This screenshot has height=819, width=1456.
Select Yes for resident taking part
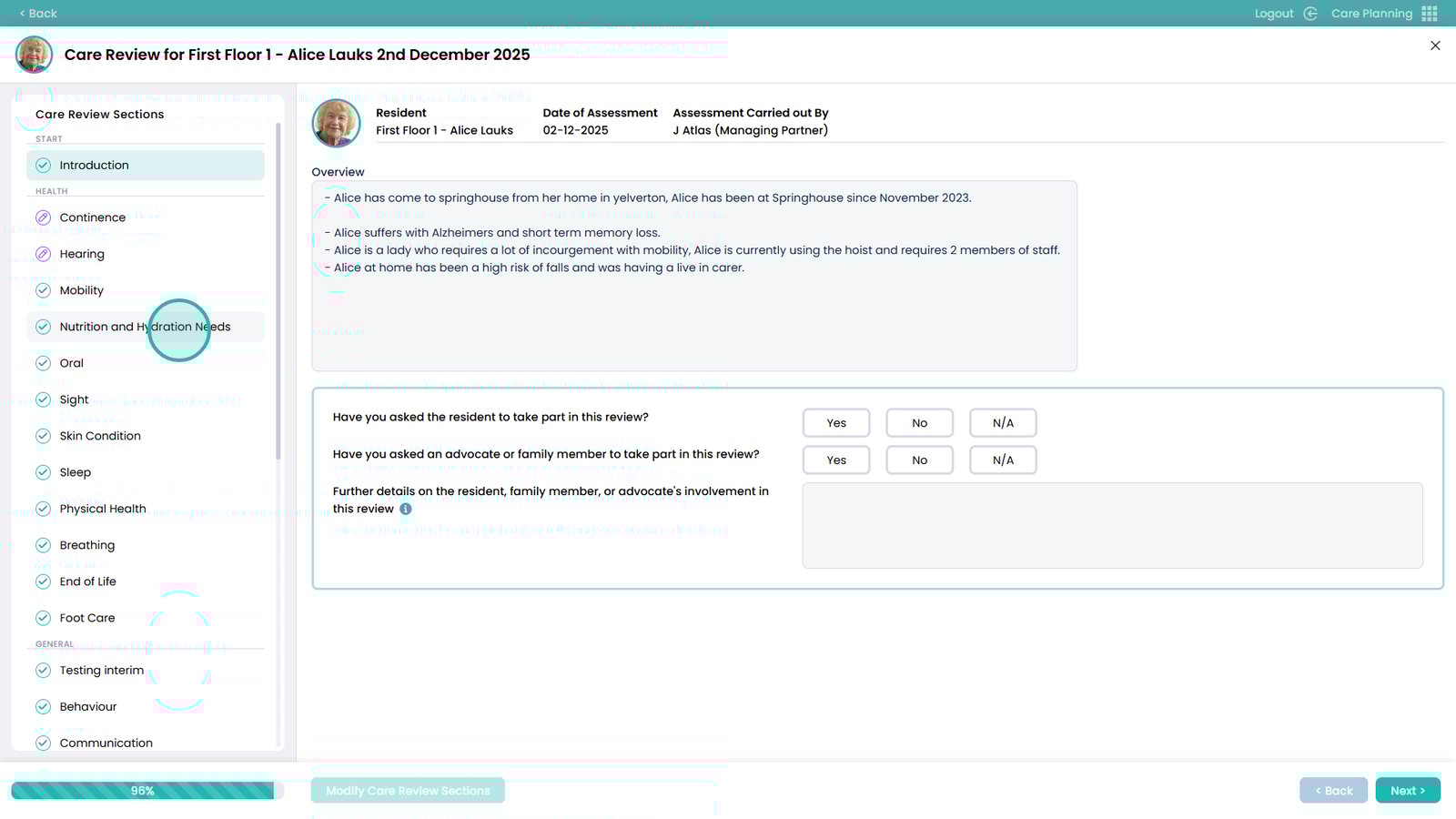tap(836, 423)
